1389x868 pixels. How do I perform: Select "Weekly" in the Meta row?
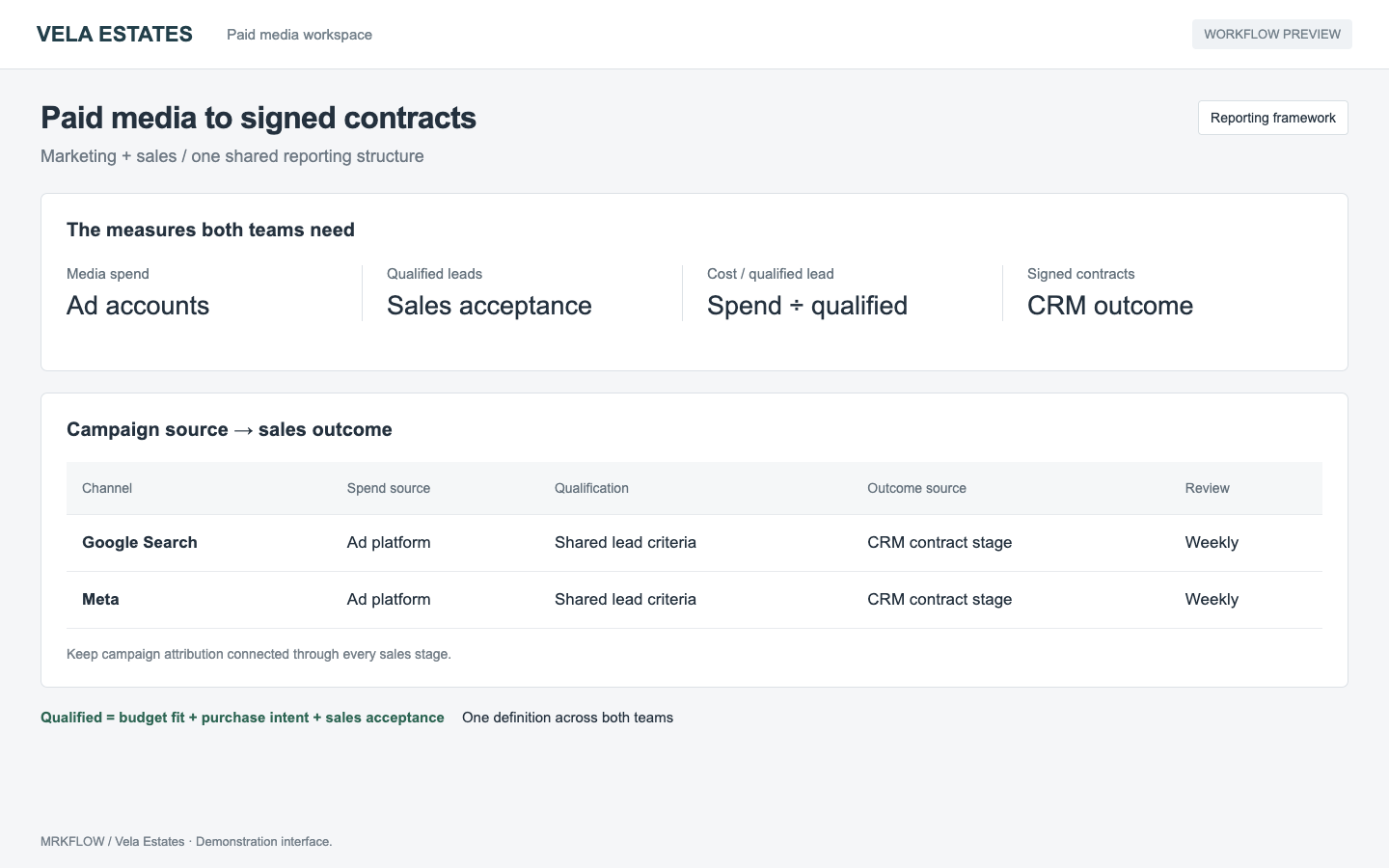click(1212, 599)
